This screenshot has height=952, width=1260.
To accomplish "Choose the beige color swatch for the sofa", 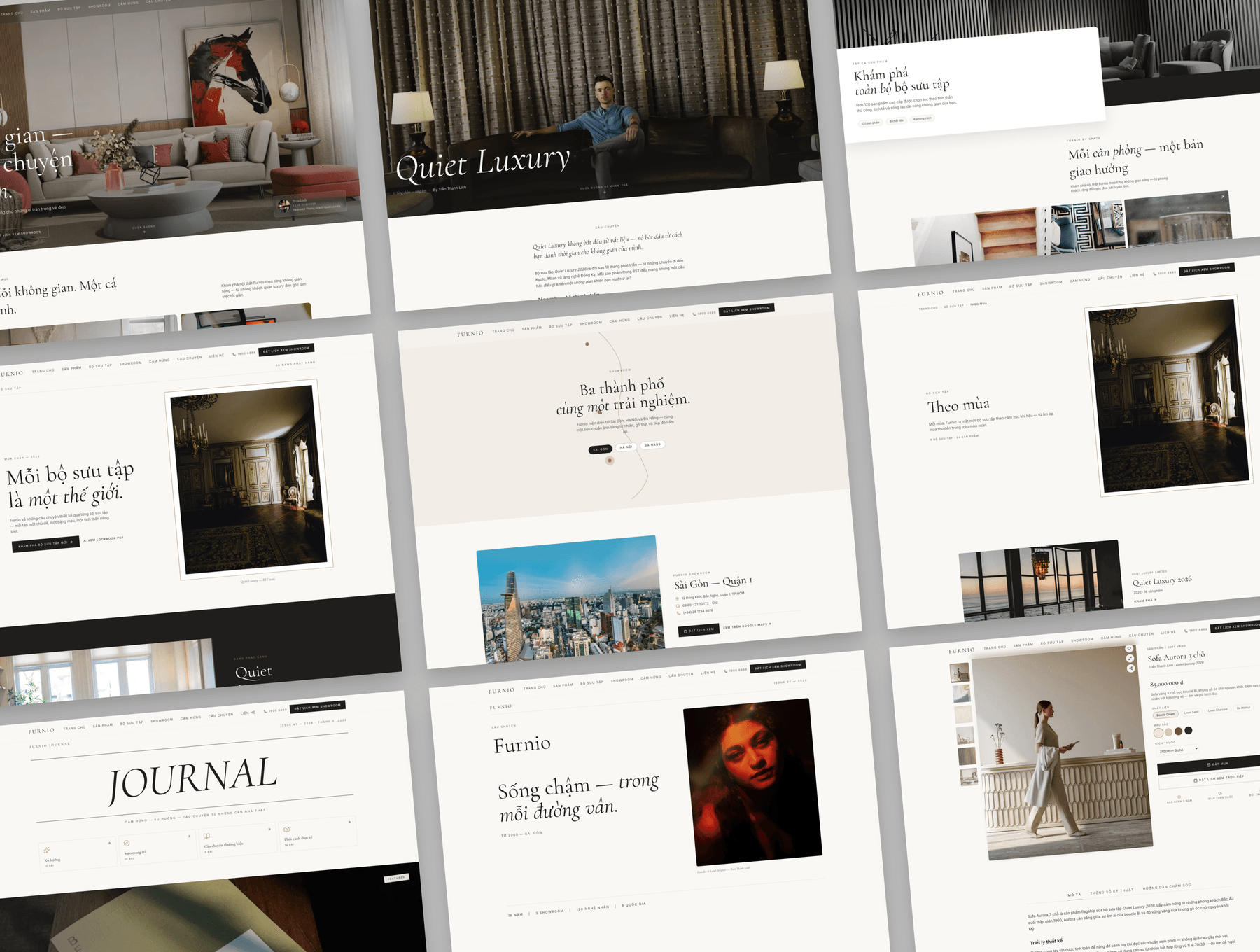I will [1168, 732].
